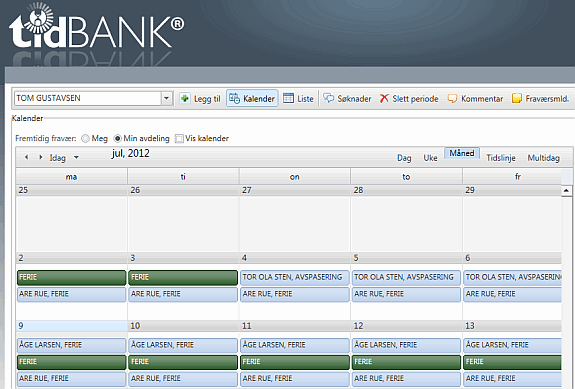This screenshot has height=389, width=575.
Task: Select green FERIE entry on July 2
Action: 72,278
